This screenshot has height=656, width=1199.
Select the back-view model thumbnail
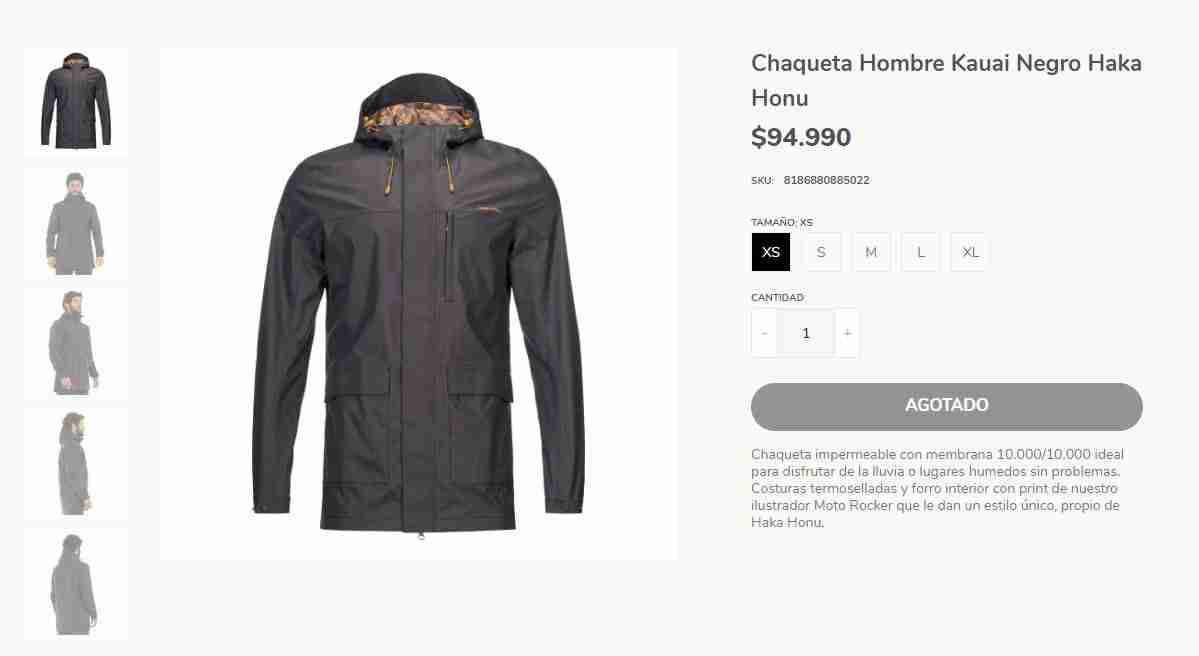click(x=76, y=583)
